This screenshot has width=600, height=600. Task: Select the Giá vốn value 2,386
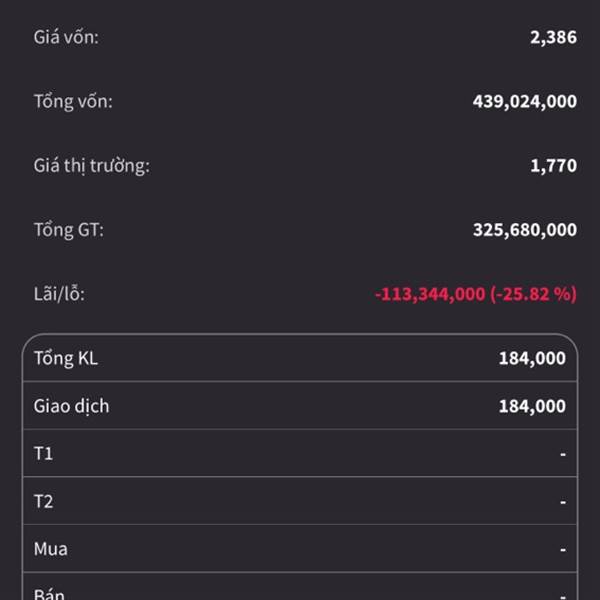point(553,38)
